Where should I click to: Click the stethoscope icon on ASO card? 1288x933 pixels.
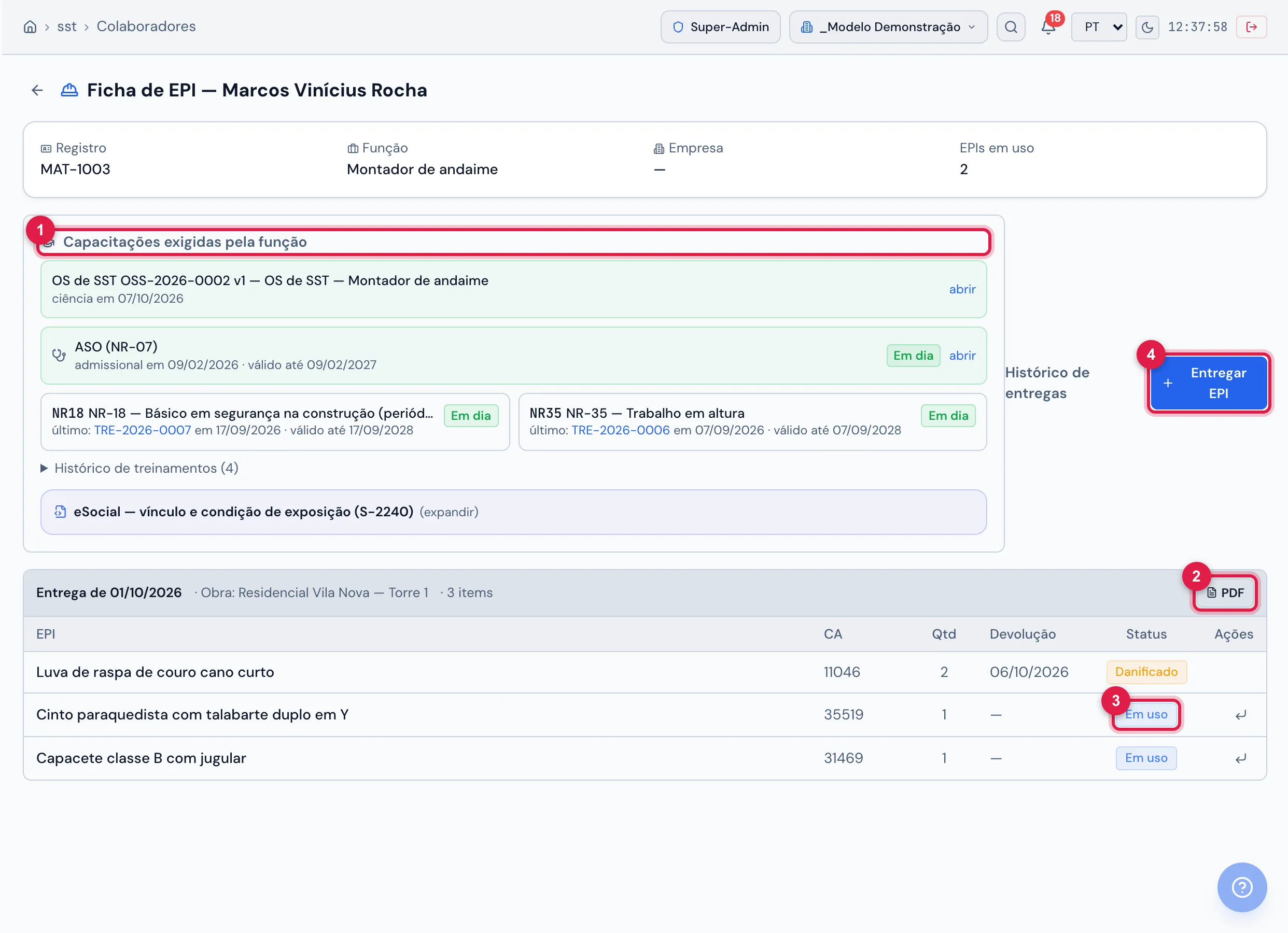click(x=59, y=356)
